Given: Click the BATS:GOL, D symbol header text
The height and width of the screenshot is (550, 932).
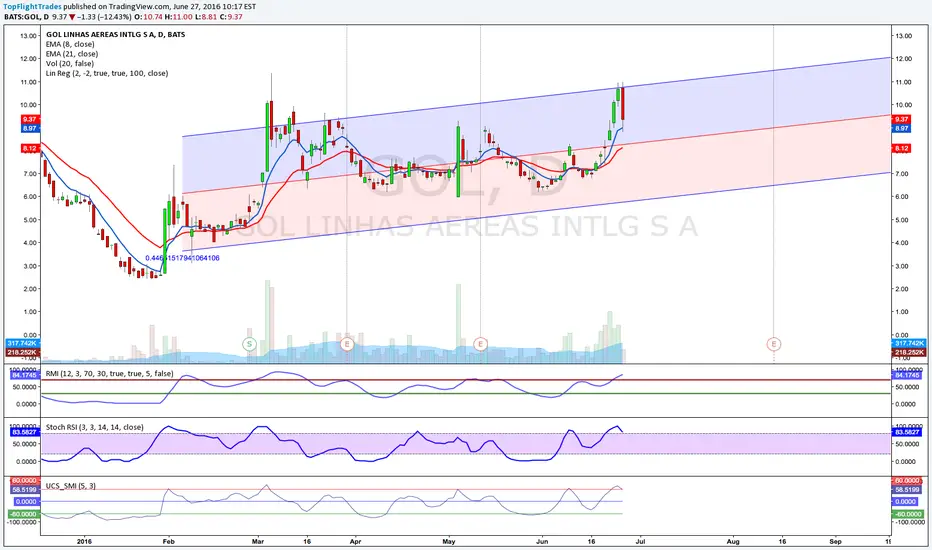Looking at the screenshot, I should point(27,17).
